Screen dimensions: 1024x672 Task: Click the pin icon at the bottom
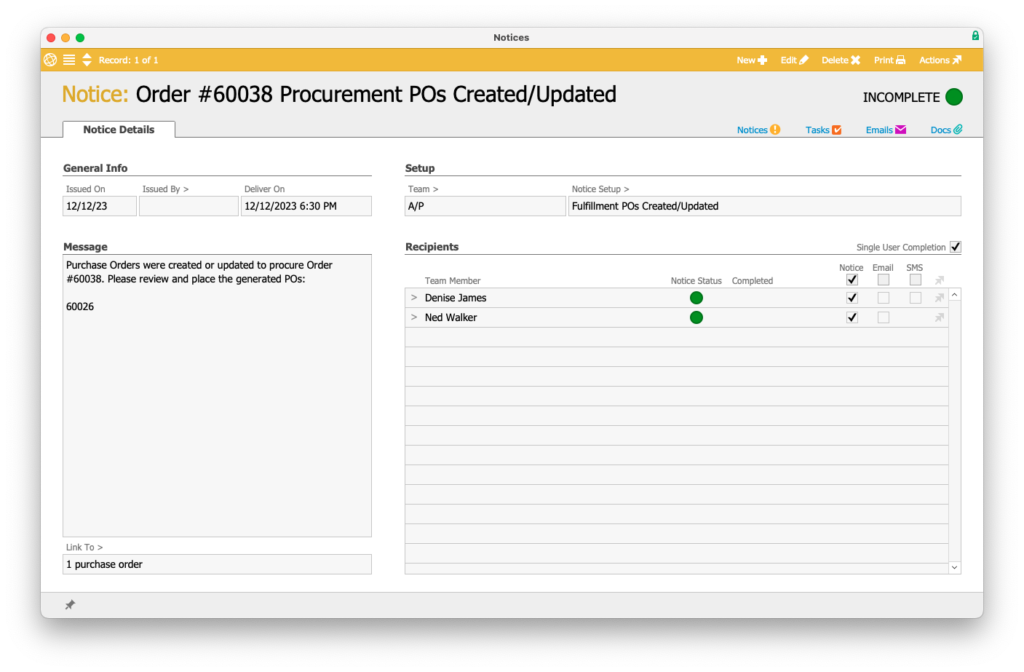[x=69, y=604]
